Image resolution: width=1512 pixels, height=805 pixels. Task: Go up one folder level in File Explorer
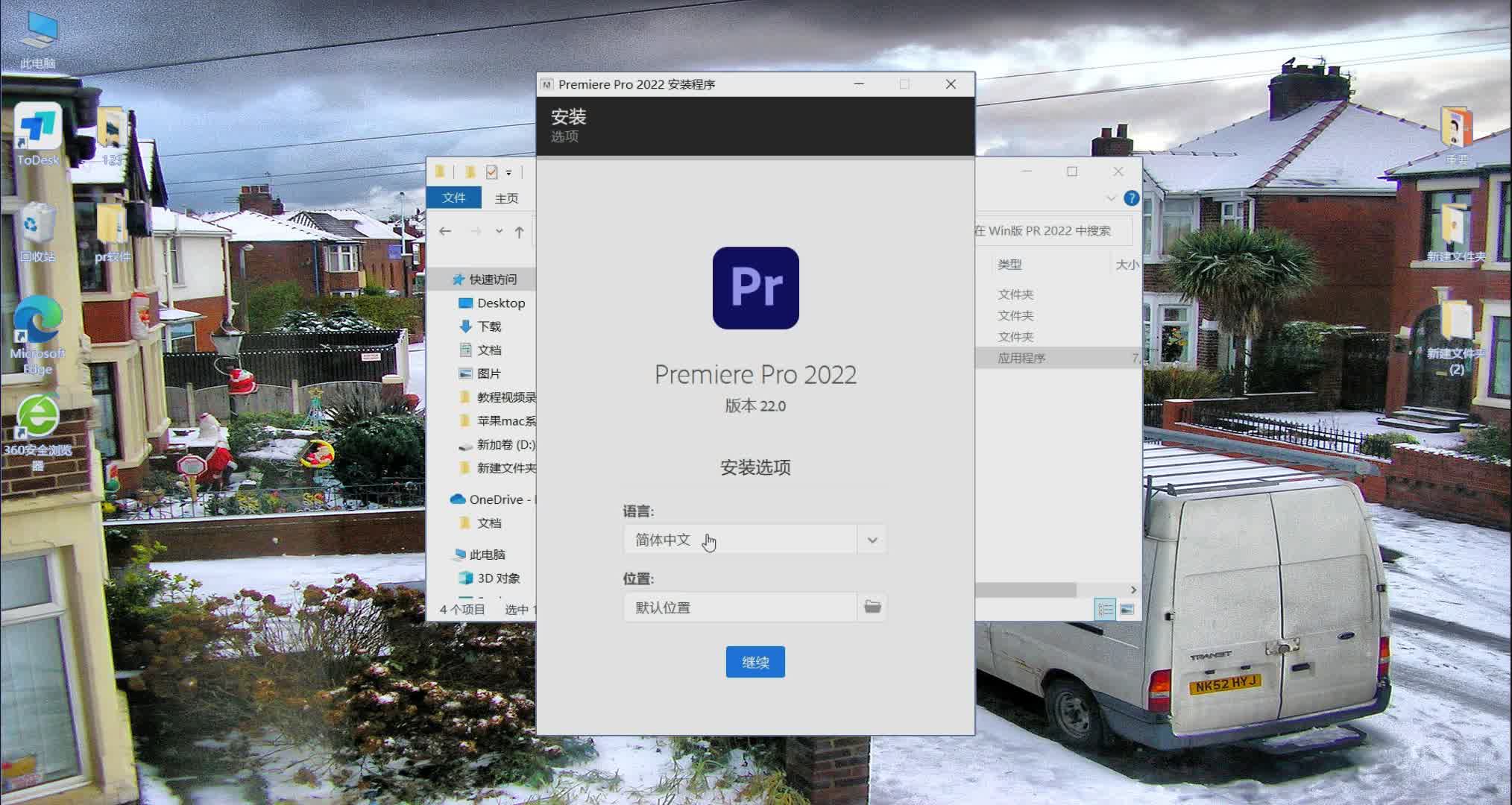[519, 231]
